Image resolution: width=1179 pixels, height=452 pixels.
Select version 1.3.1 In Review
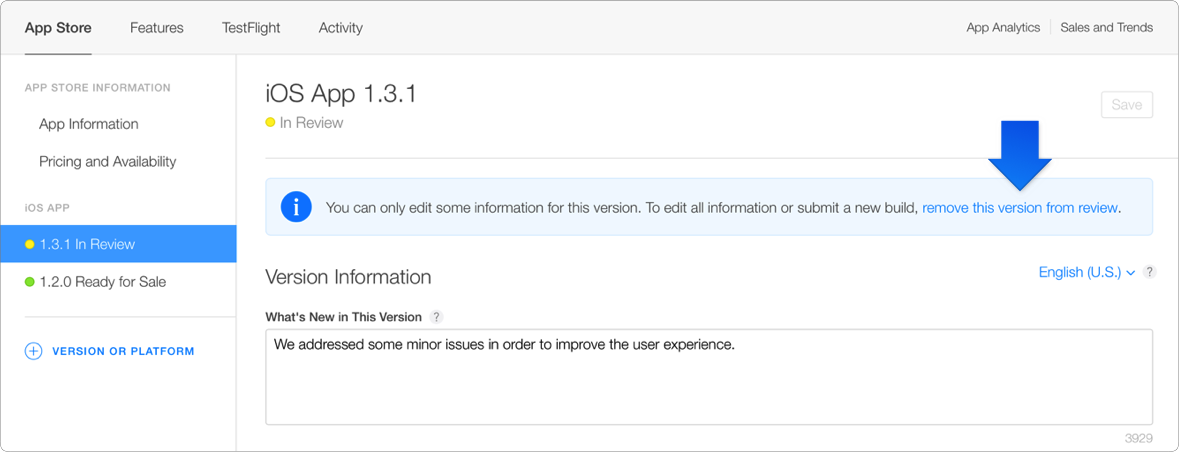tap(118, 244)
